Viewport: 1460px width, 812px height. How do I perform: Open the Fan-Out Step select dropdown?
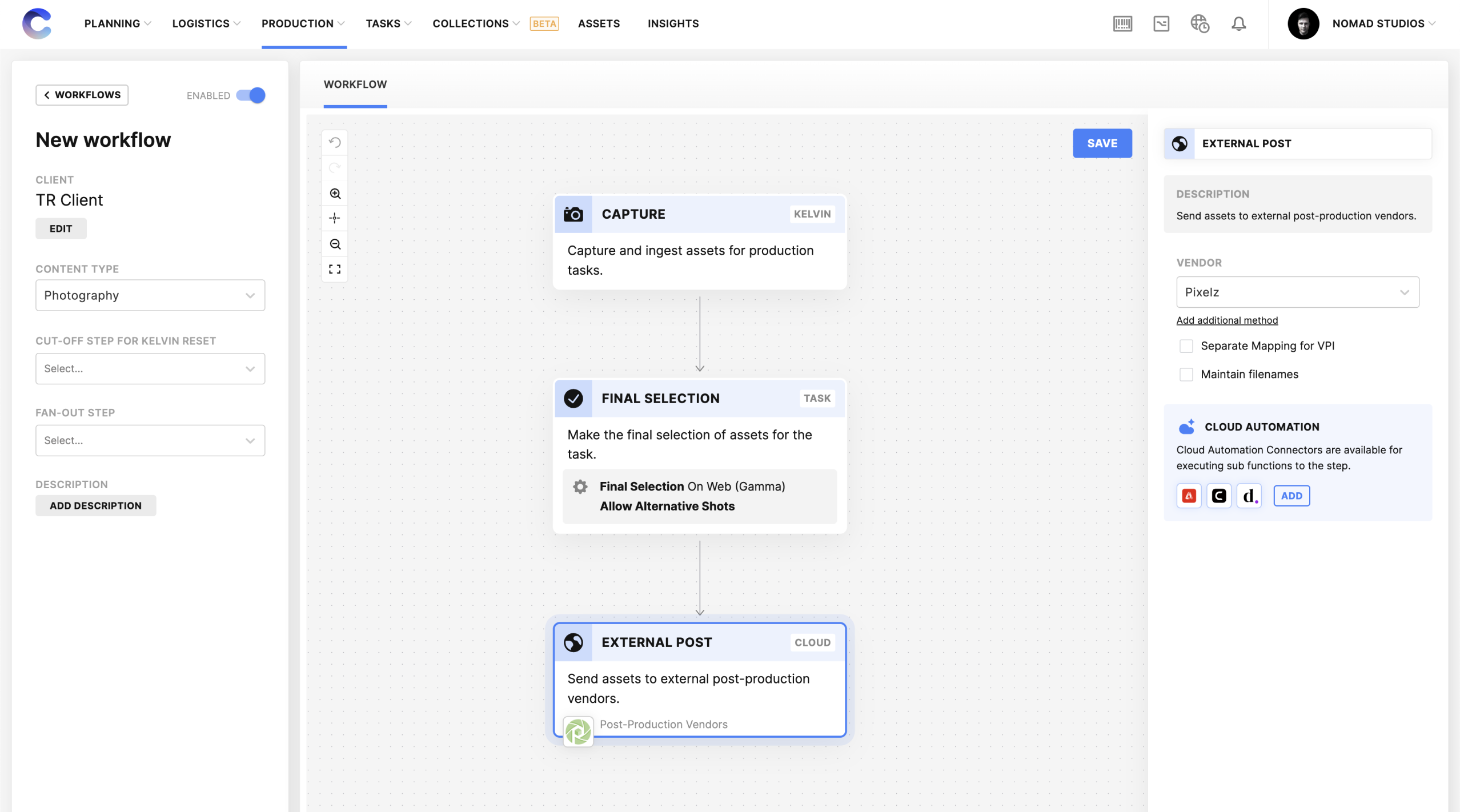tap(150, 440)
